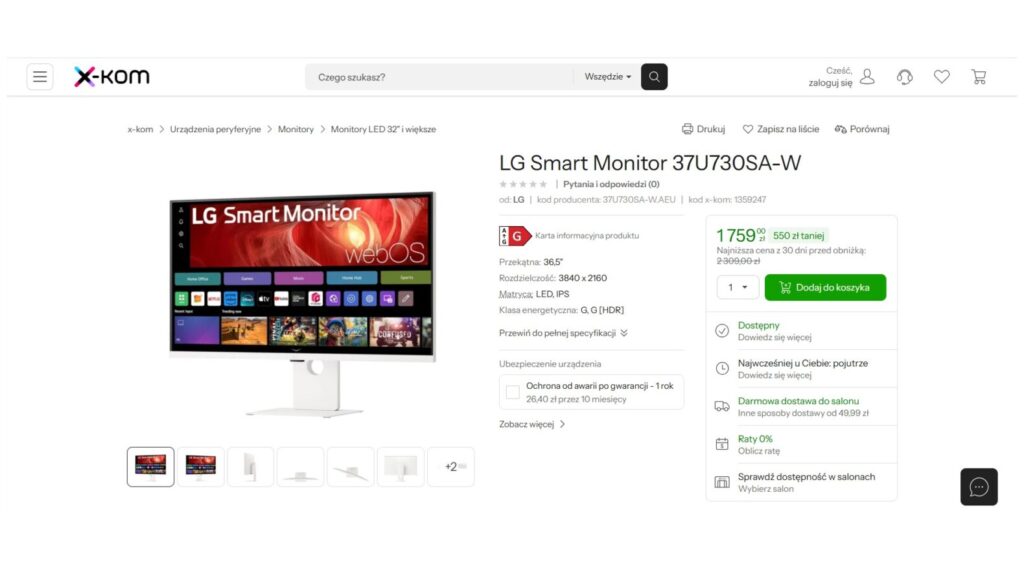
Task: Click the kod producenta 37U730SA-W.AEU text
Action: 606,200
